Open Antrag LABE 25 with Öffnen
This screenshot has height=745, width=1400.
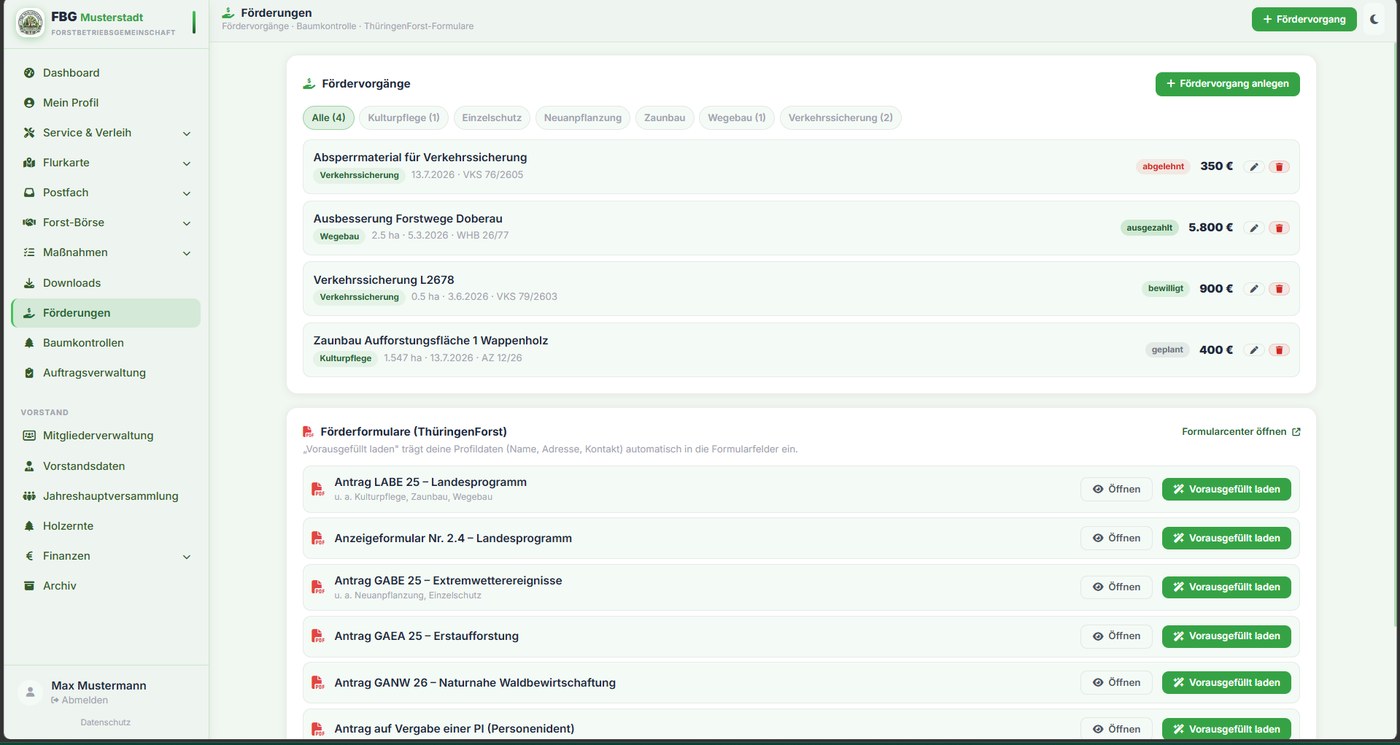click(1116, 489)
